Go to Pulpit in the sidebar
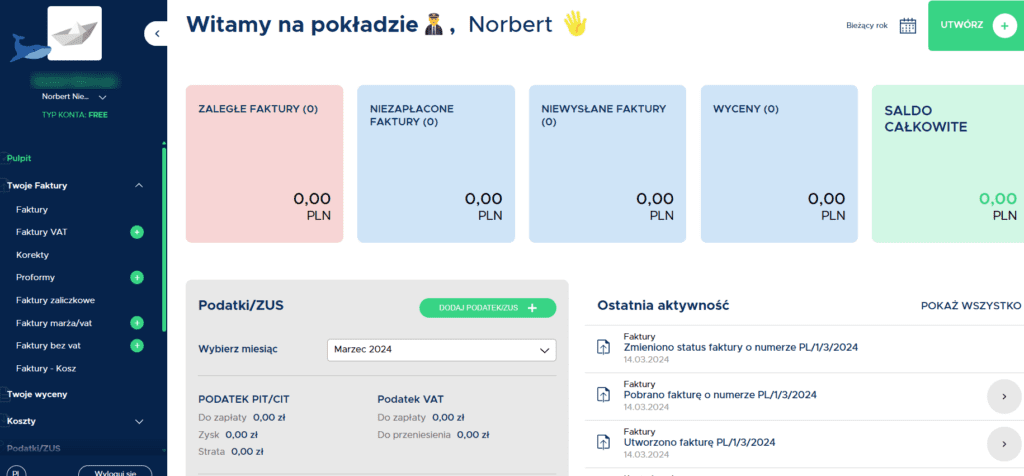This screenshot has width=1024, height=476. (20, 158)
